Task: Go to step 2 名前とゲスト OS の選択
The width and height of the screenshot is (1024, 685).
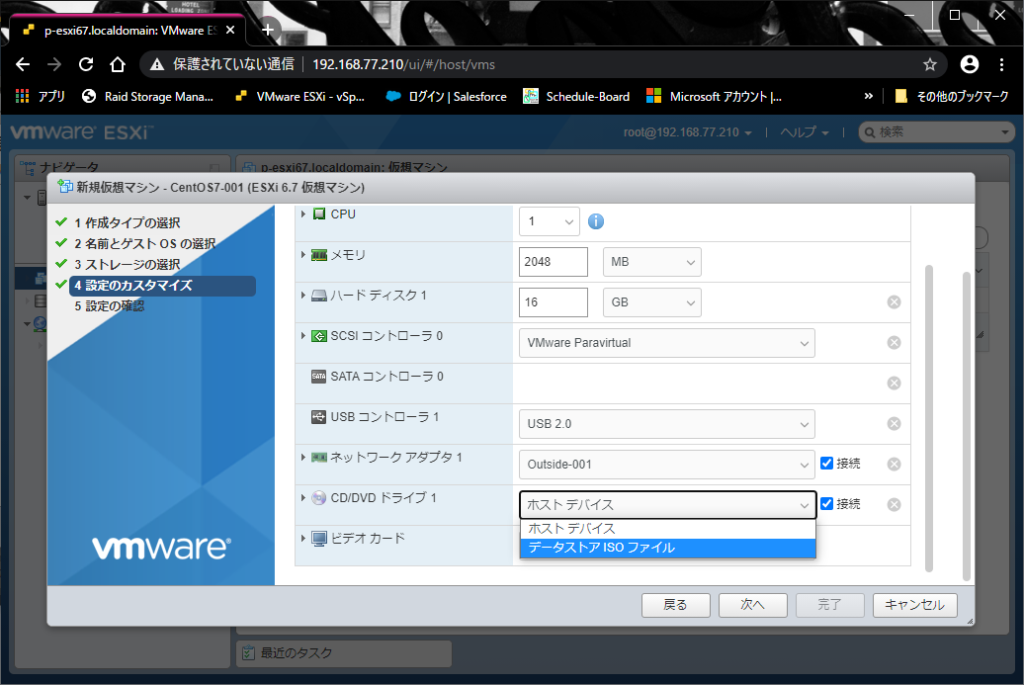Action: (144, 244)
